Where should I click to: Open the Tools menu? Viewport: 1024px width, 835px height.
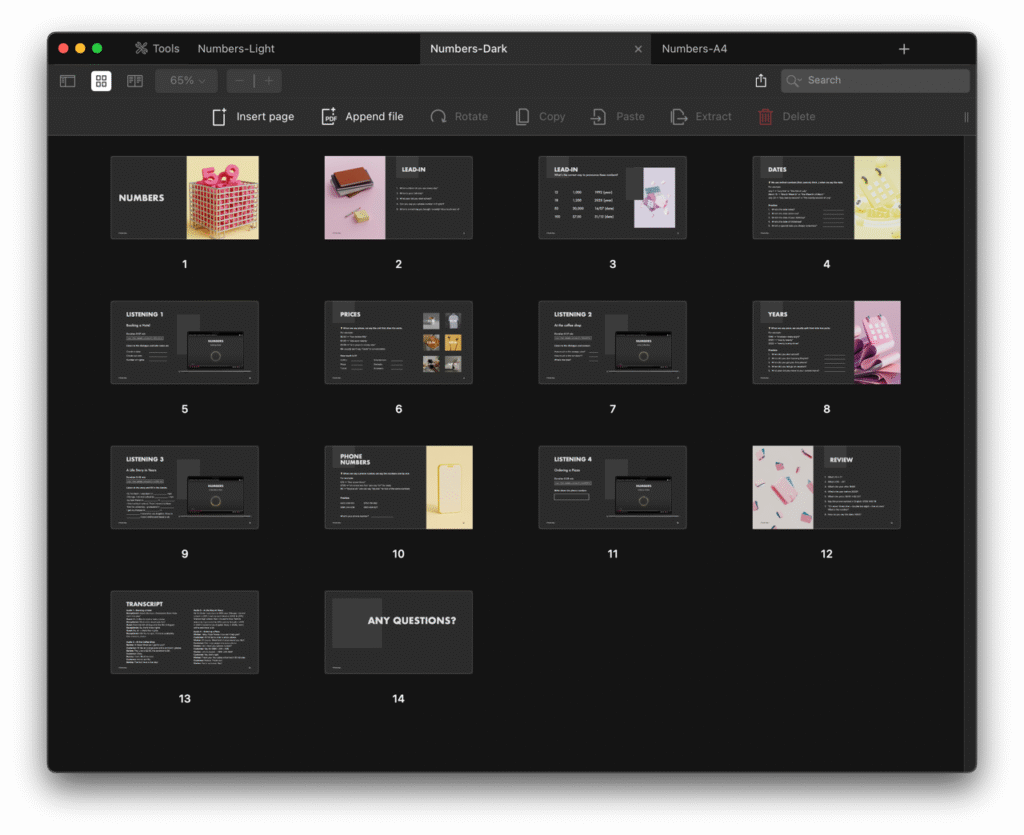point(157,48)
